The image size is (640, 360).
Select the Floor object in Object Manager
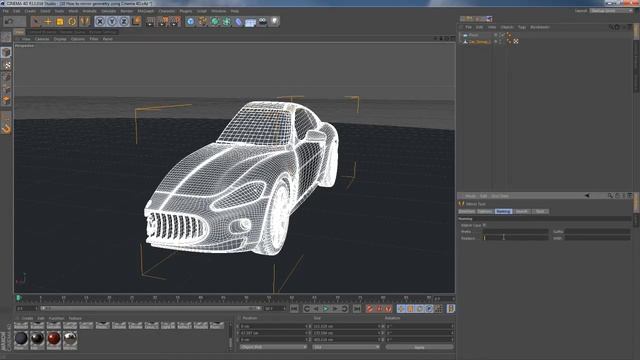coord(473,35)
